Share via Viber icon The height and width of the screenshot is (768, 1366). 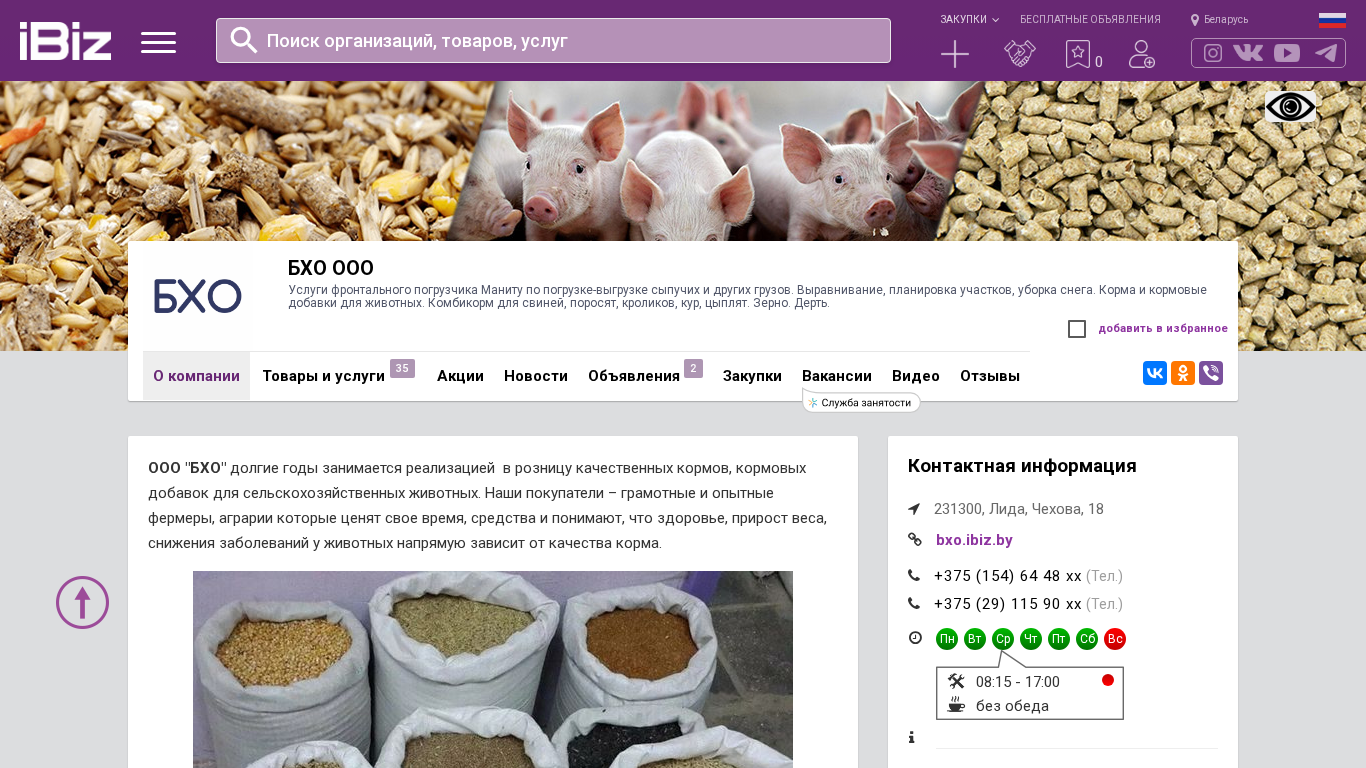click(x=1211, y=373)
